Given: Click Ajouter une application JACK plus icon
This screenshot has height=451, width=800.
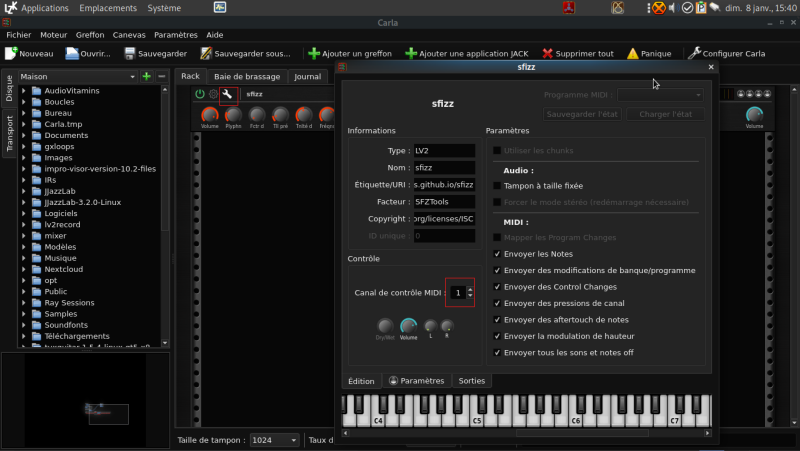Looking at the screenshot, I should [x=411, y=54].
